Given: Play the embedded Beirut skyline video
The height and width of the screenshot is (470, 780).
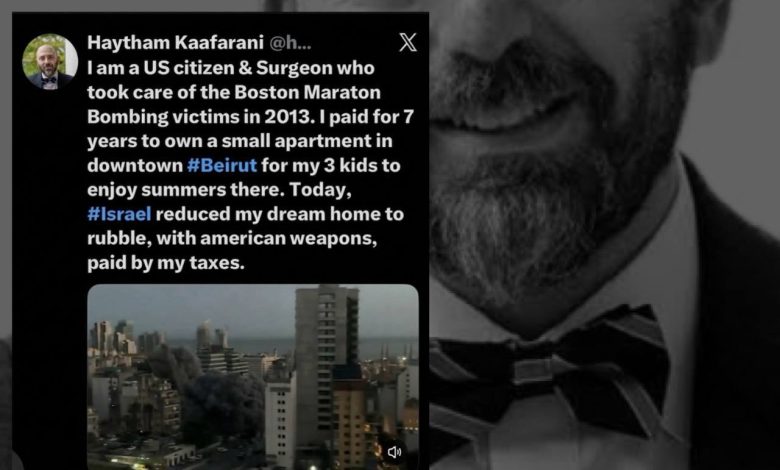Looking at the screenshot, I should point(253,377).
